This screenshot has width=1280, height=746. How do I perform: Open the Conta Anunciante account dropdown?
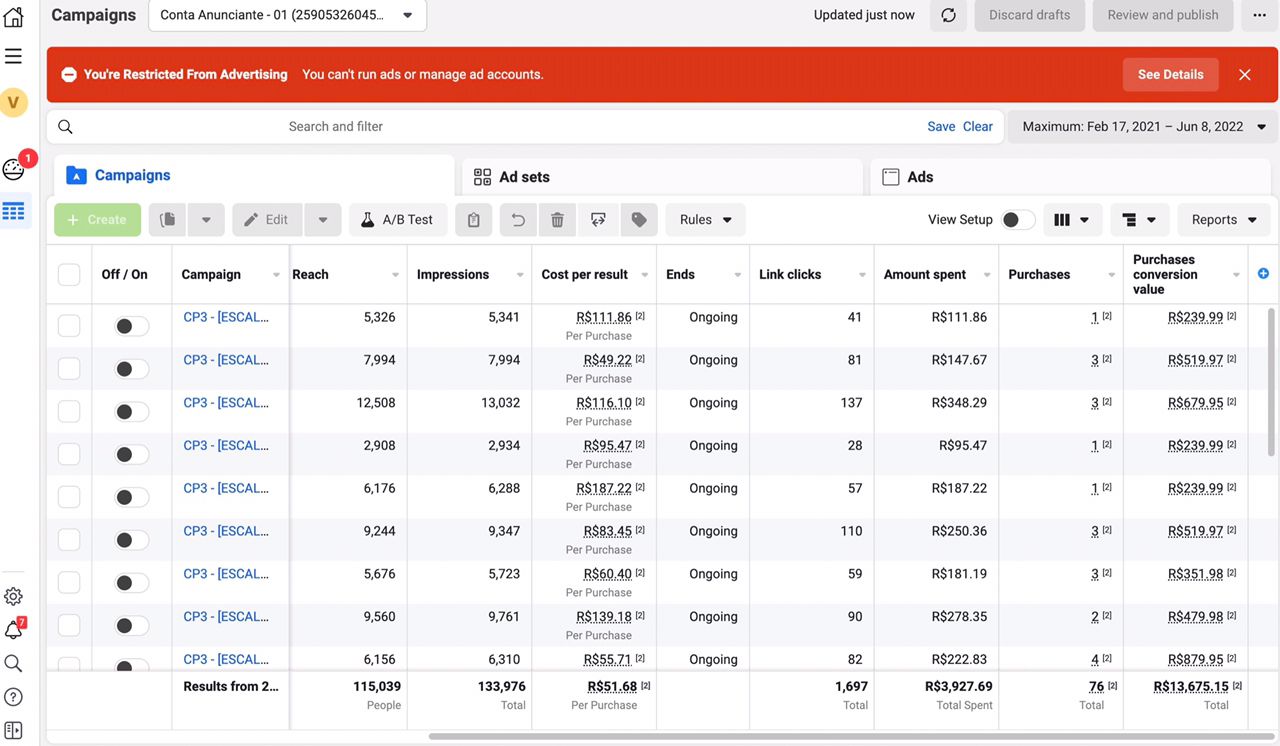coord(287,15)
